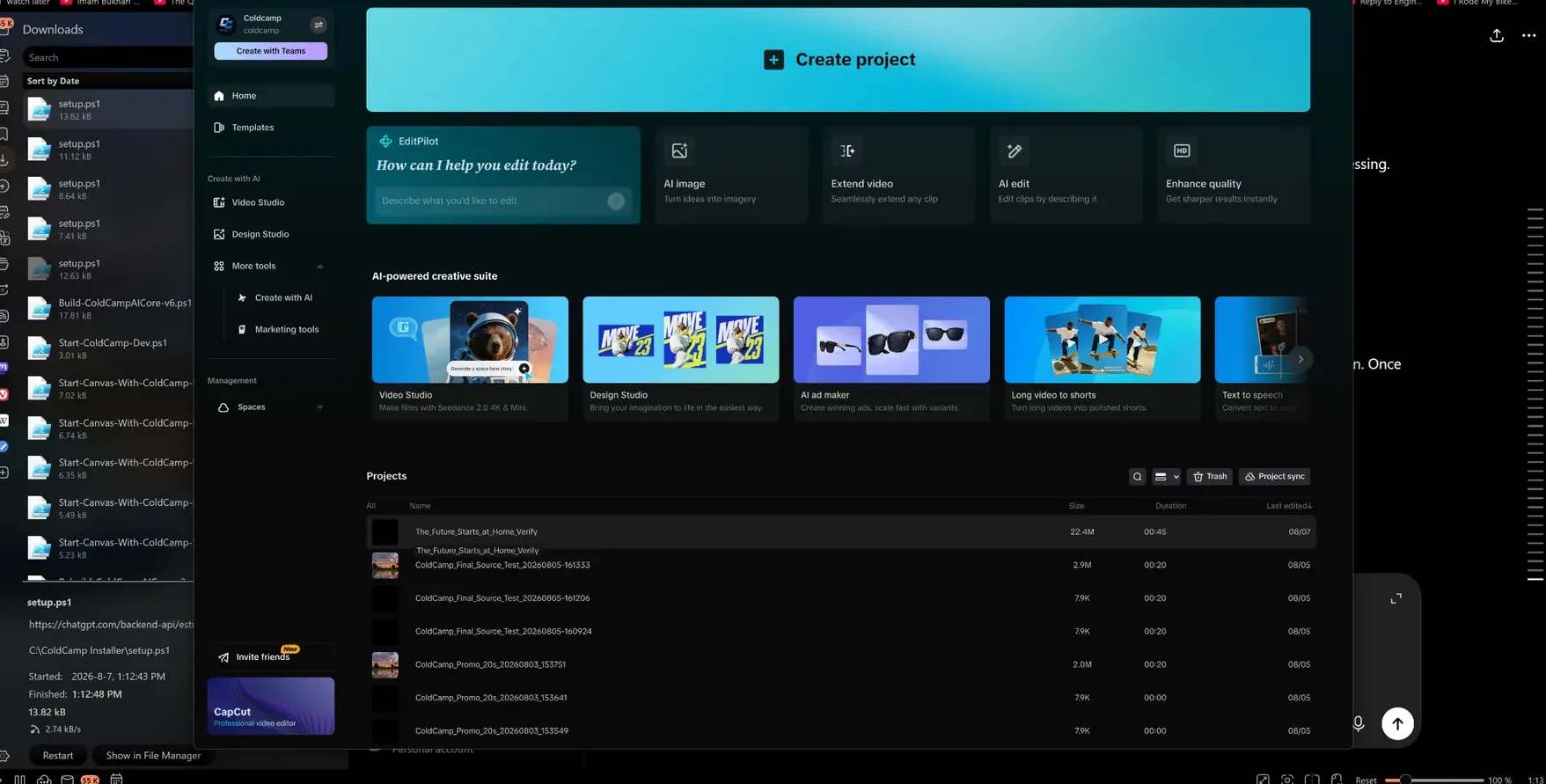Click the share icon in background window
Viewport: 1546px width, 784px height.
pos(1497,35)
